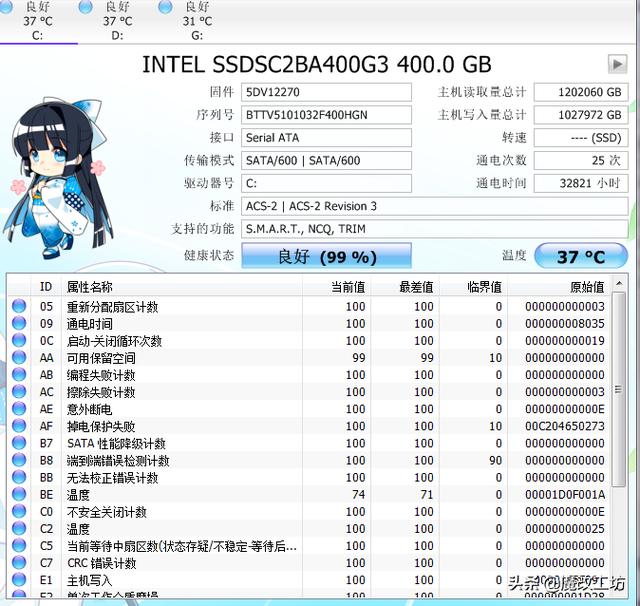Image resolution: width=640 pixels, height=606 pixels.
Task: Click the status icon of row AE
Action: [19, 408]
